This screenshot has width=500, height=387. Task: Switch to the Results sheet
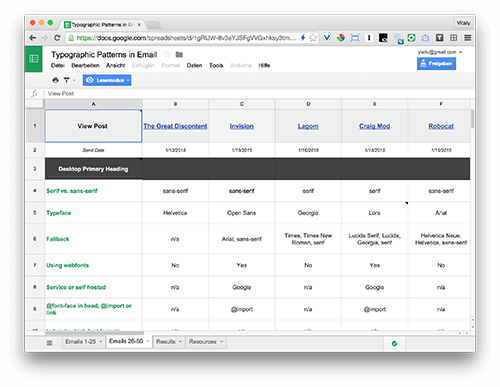(x=166, y=342)
